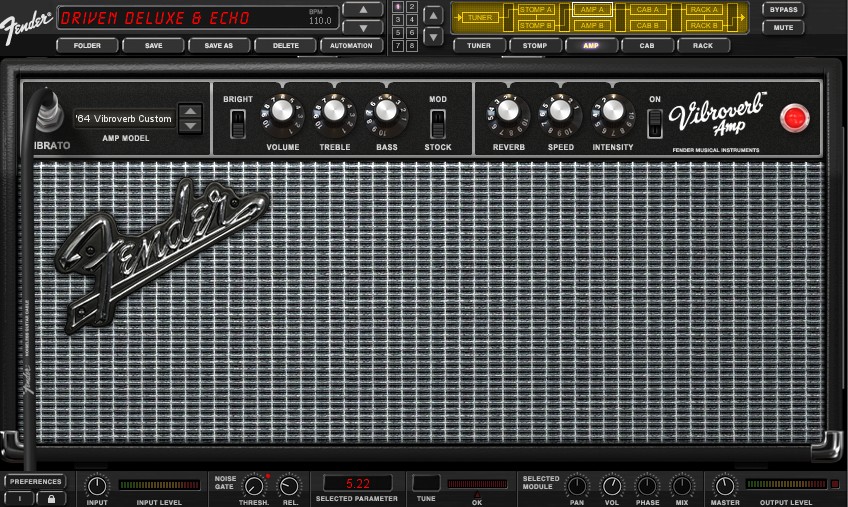
Task: Click the VOLUME knob on the amp
Action: click(x=282, y=114)
